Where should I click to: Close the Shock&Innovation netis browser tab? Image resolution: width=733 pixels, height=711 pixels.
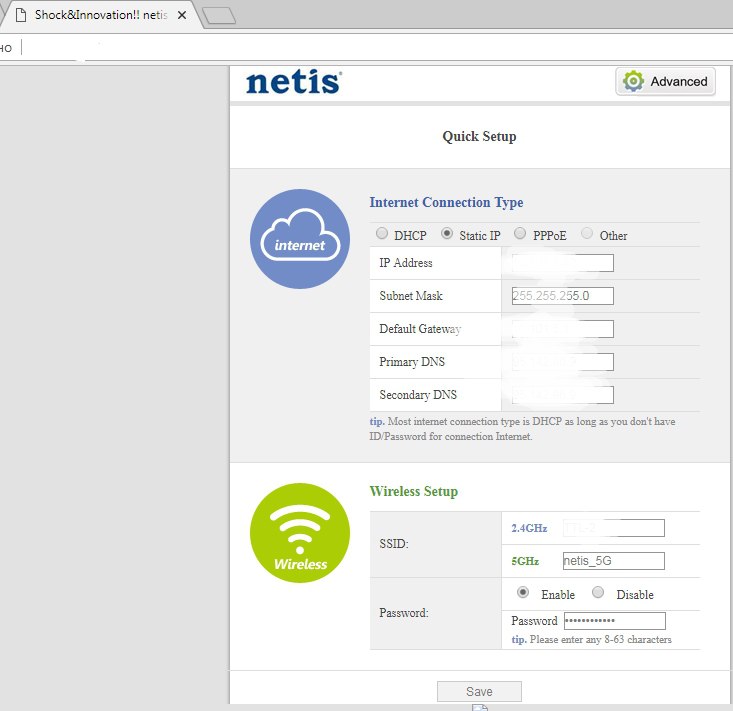point(182,15)
